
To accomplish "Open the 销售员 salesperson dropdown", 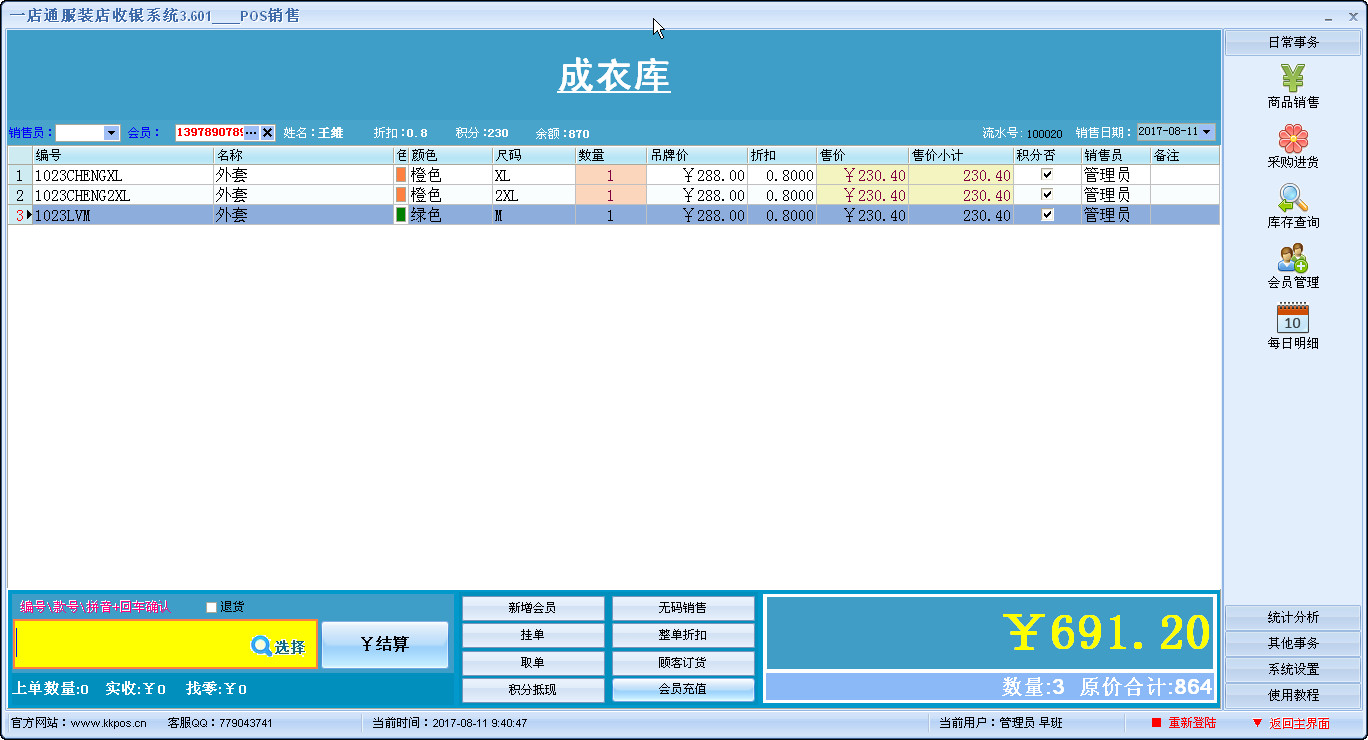I will (113, 132).
